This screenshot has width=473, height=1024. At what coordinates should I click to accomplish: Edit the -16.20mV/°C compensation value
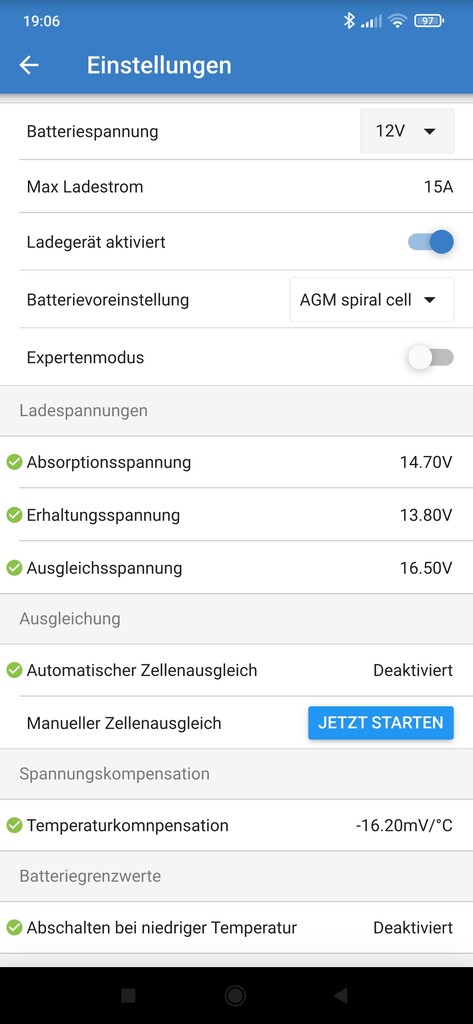(x=404, y=825)
